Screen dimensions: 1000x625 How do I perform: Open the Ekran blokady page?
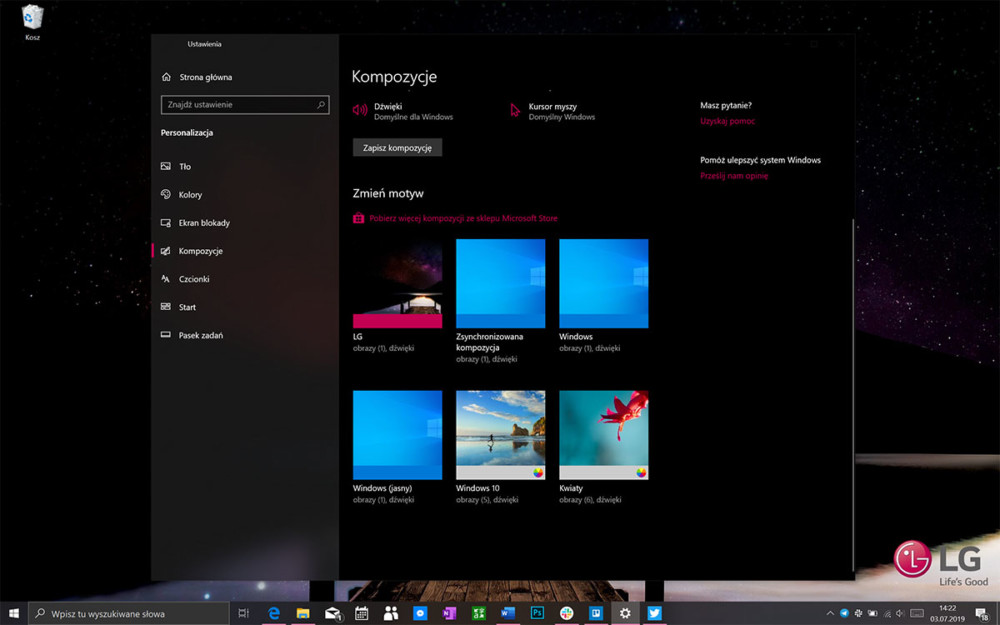(x=195, y=223)
